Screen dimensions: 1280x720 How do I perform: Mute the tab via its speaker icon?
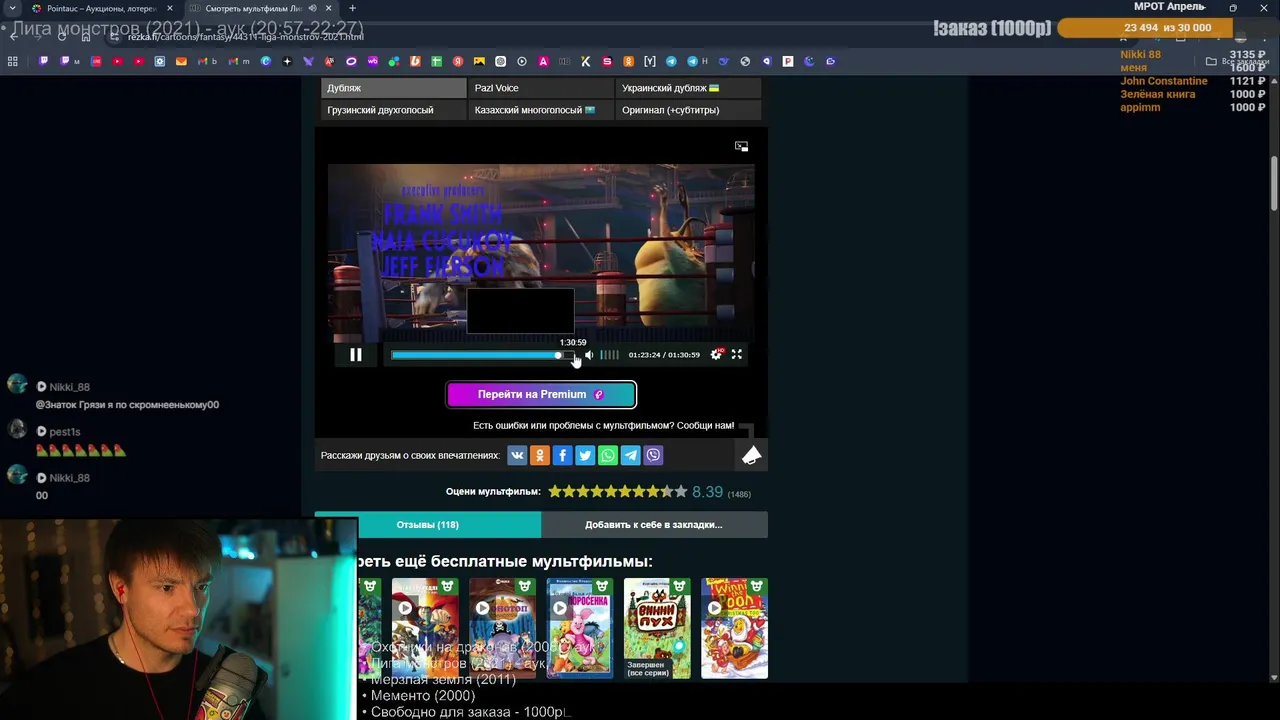[x=312, y=8]
